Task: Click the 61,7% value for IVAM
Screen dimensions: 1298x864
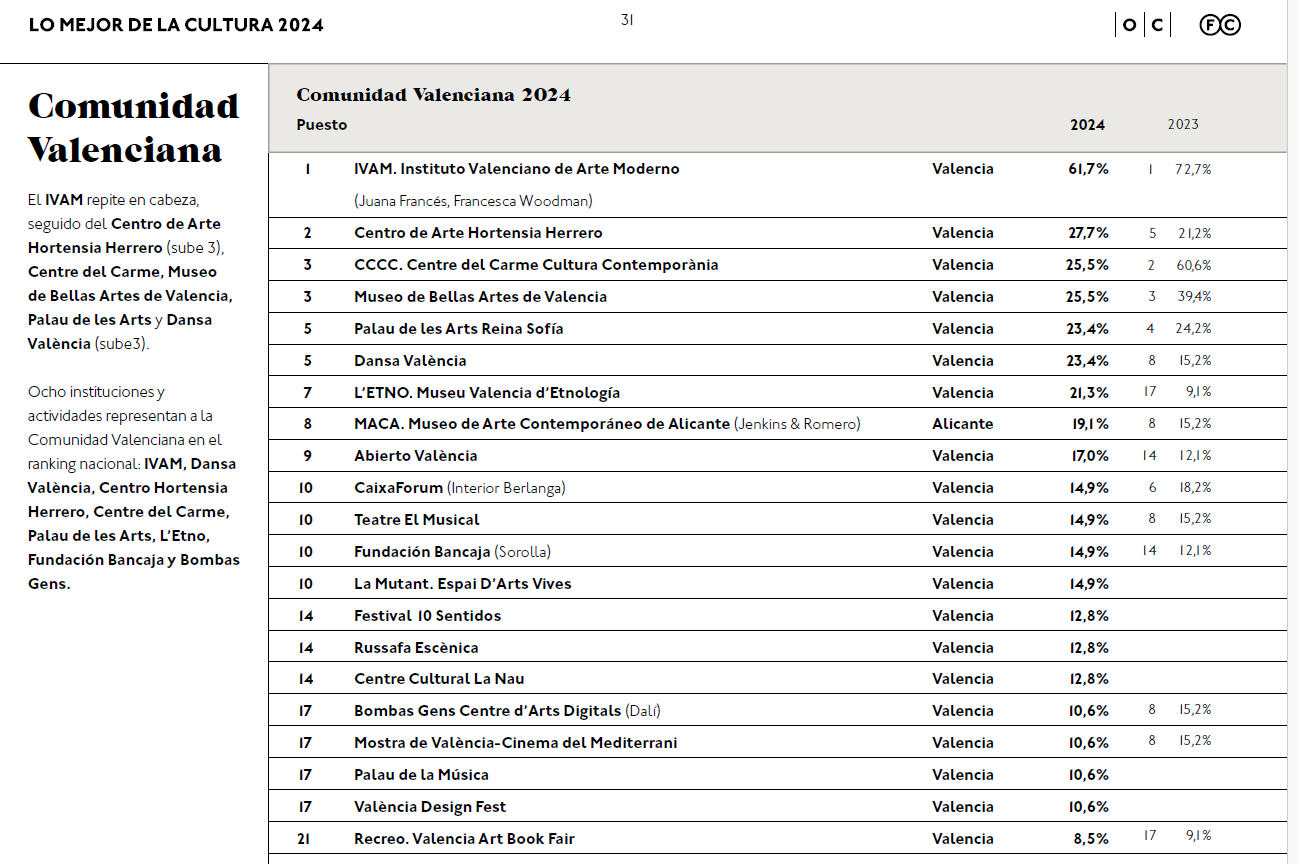Action: pos(1088,169)
